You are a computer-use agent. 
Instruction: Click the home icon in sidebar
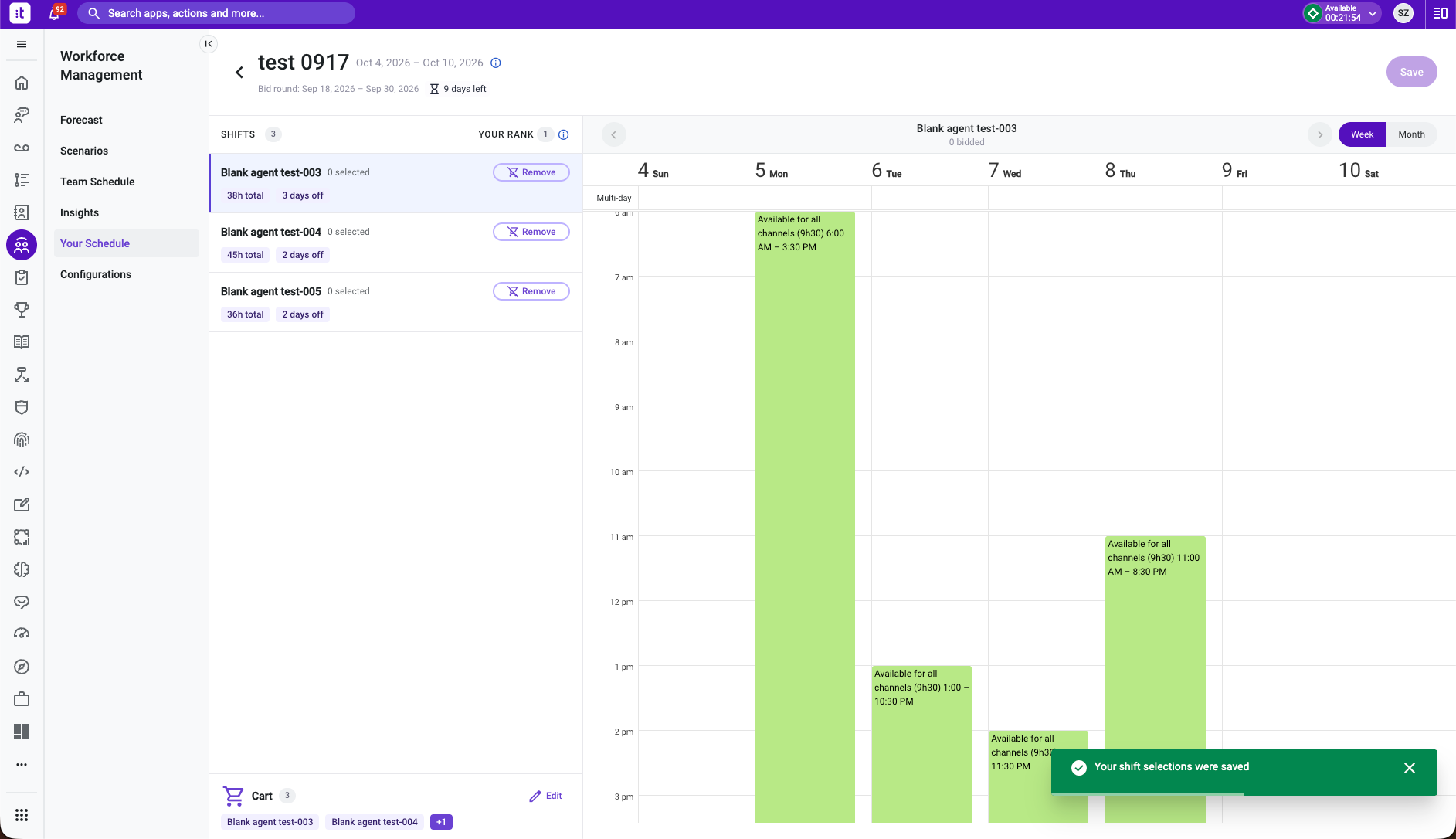tap(22, 83)
